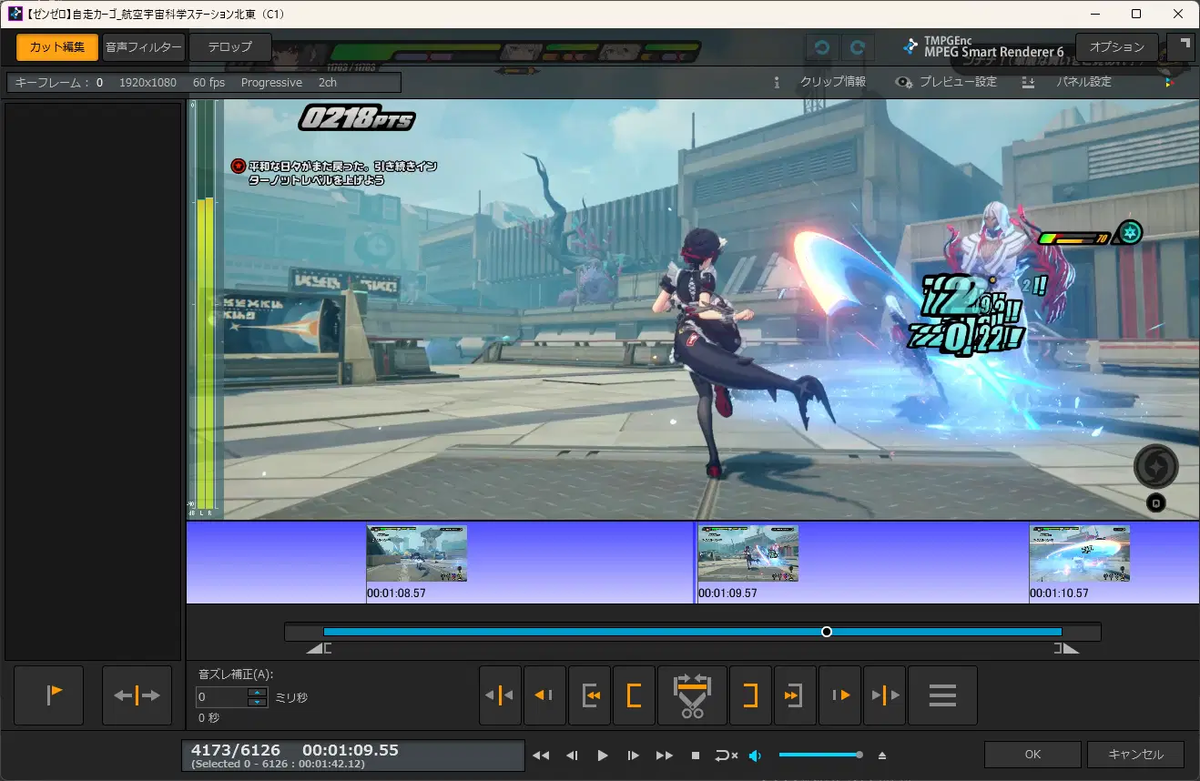The height and width of the screenshot is (781, 1200).
Task: Select the 00:01:08.57 thumbnail
Action: pos(417,554)
